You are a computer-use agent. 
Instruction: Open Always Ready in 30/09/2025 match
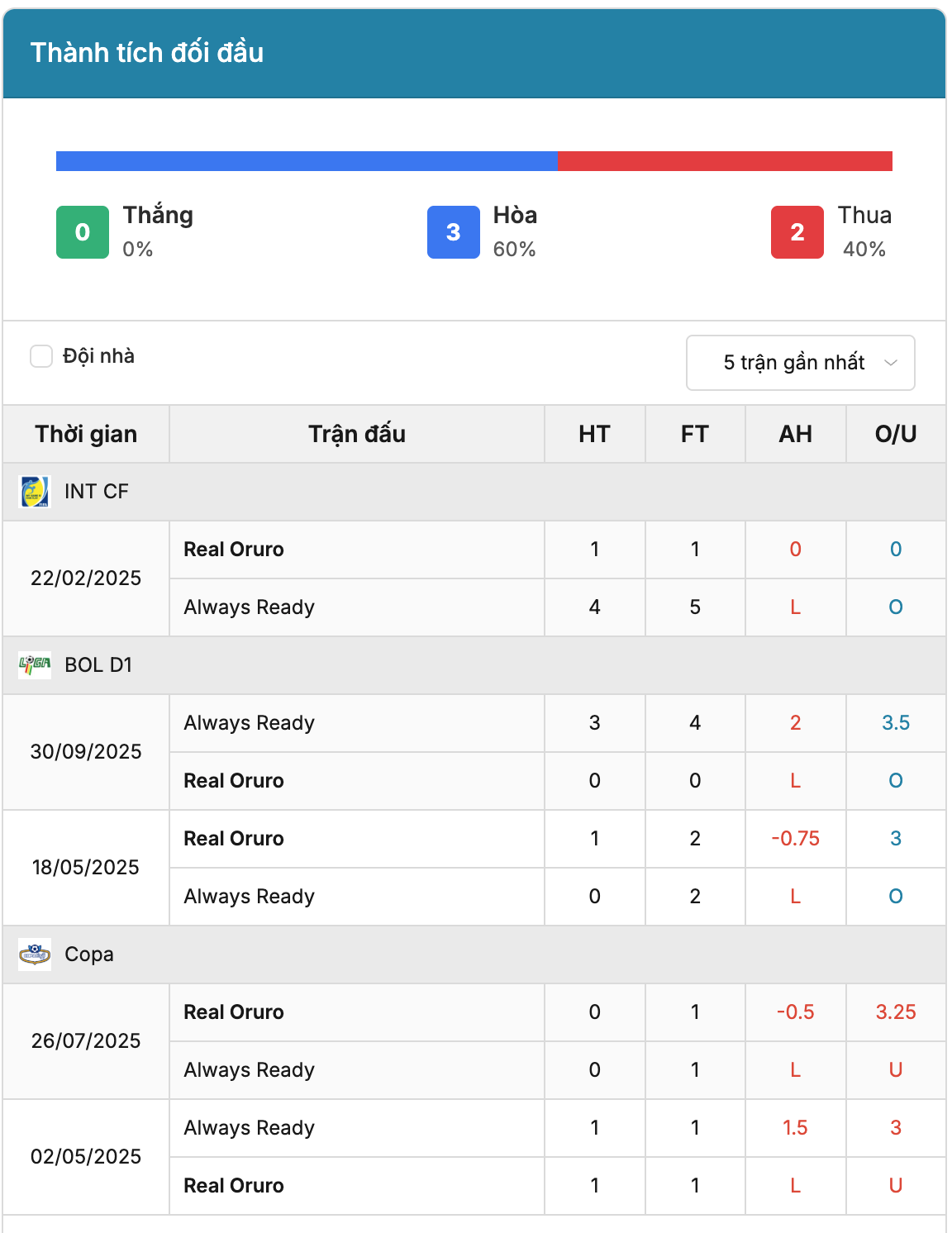pyautogui.click(x=250, y=723)
